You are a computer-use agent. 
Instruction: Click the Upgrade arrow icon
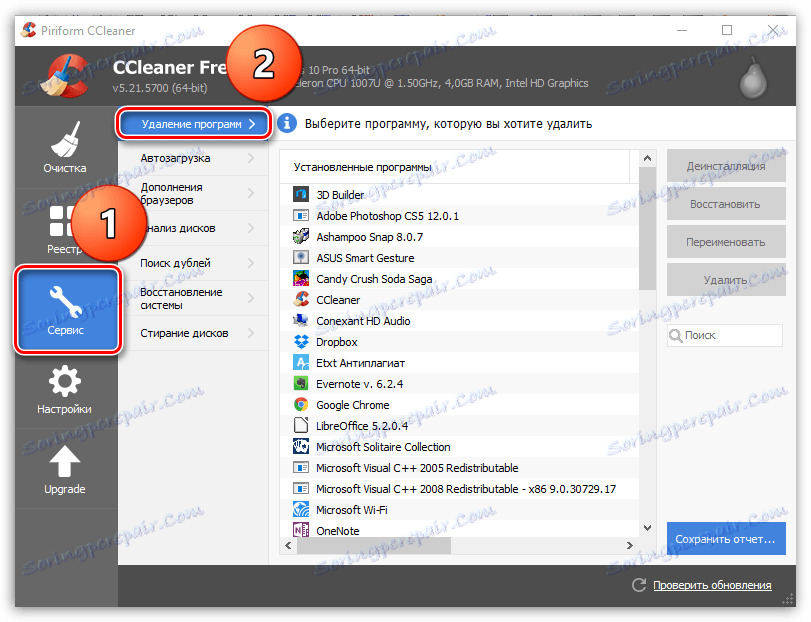[x=65, y=461]
